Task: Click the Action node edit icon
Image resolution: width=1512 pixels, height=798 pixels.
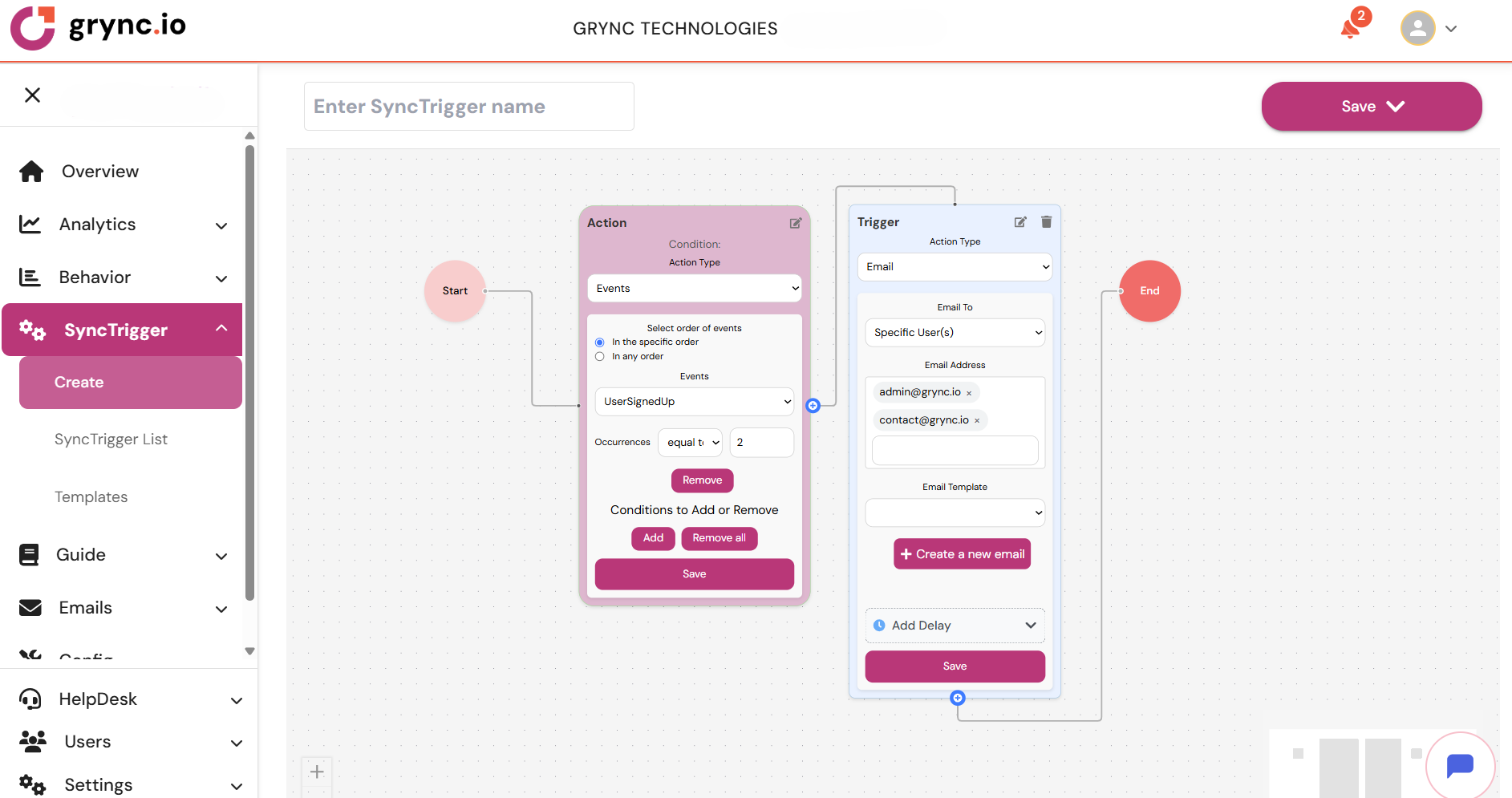Action: 795,223
